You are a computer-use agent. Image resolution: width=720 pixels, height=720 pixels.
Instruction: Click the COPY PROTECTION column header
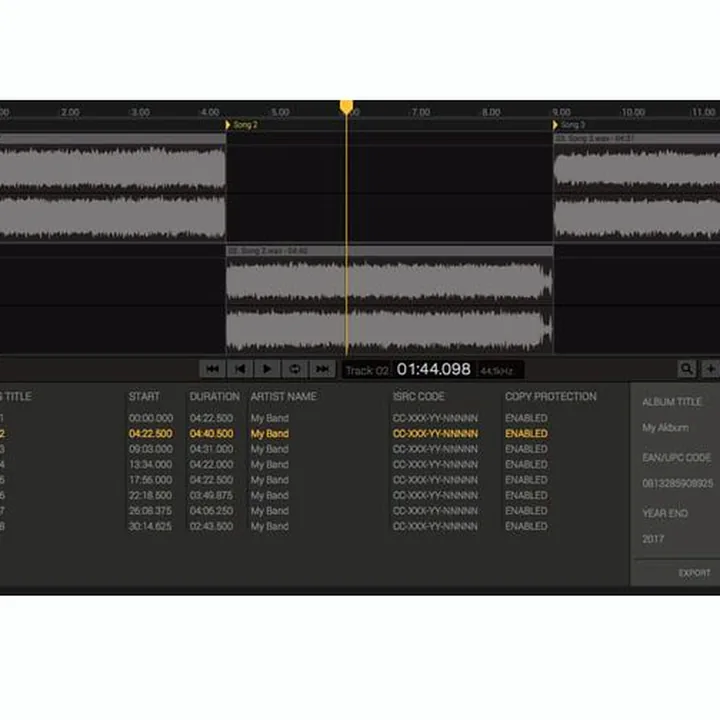click(551, 397)
